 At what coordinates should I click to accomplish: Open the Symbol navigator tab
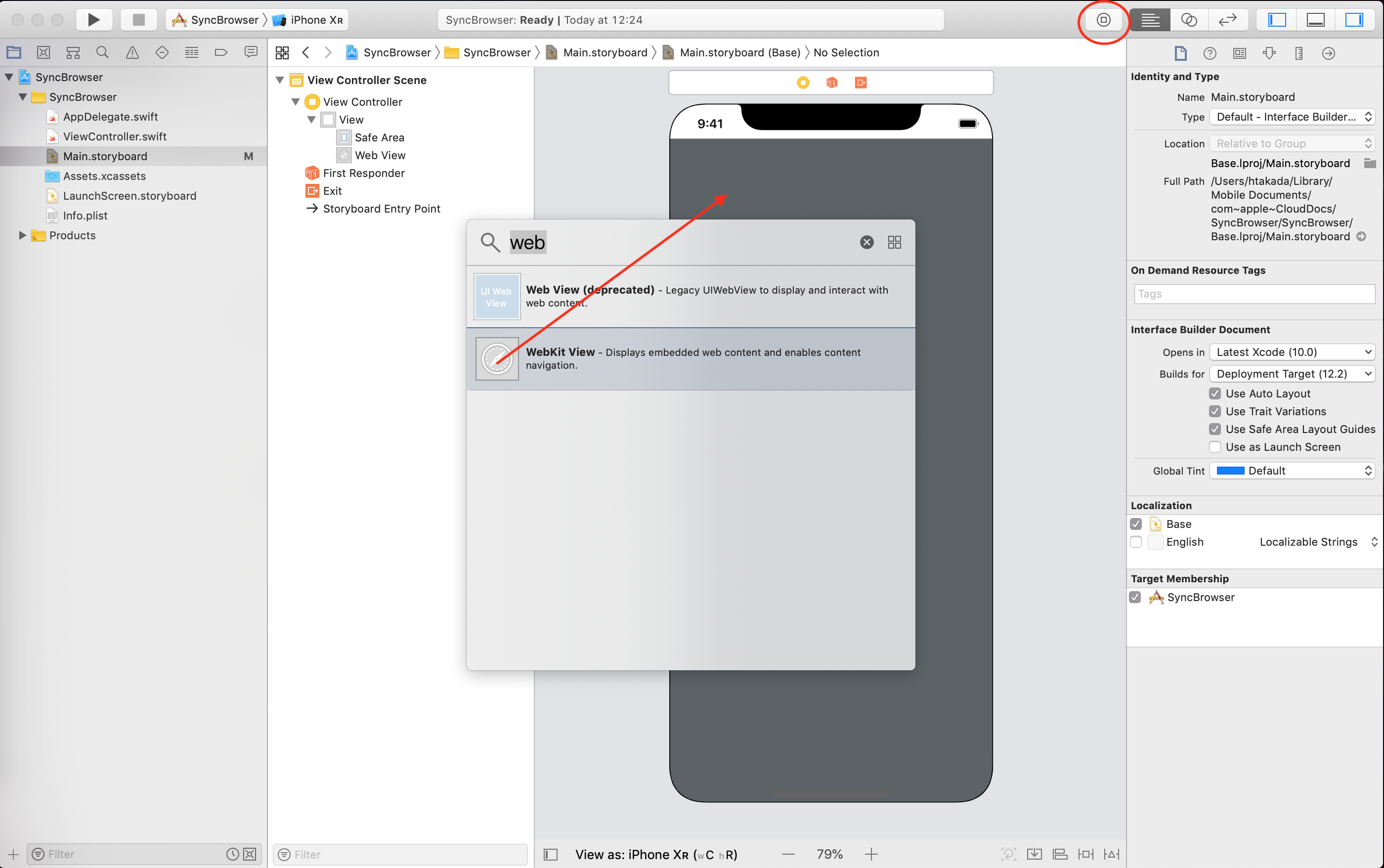coord(73,52)
